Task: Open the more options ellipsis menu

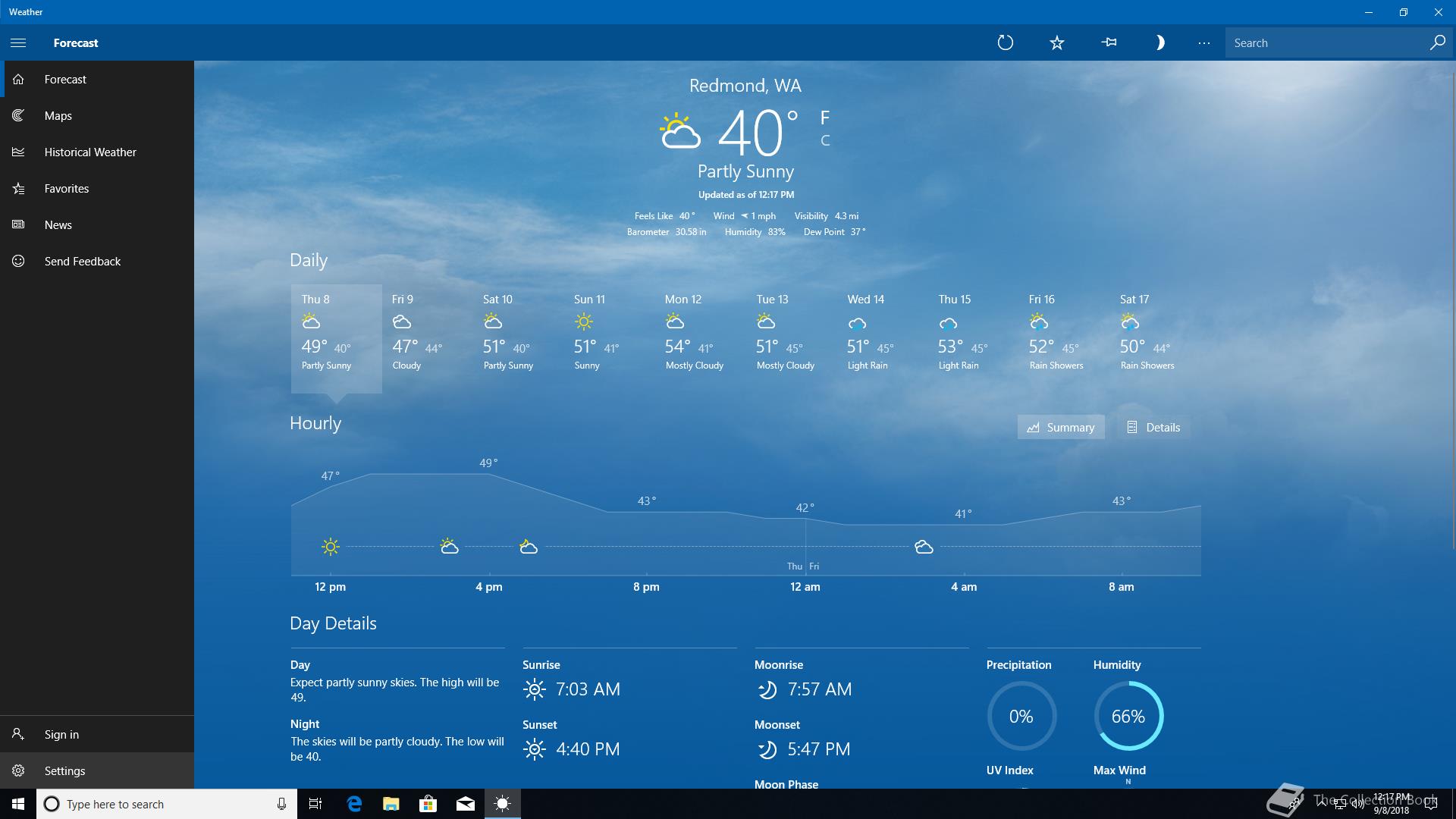Action: coord(1203,42)
